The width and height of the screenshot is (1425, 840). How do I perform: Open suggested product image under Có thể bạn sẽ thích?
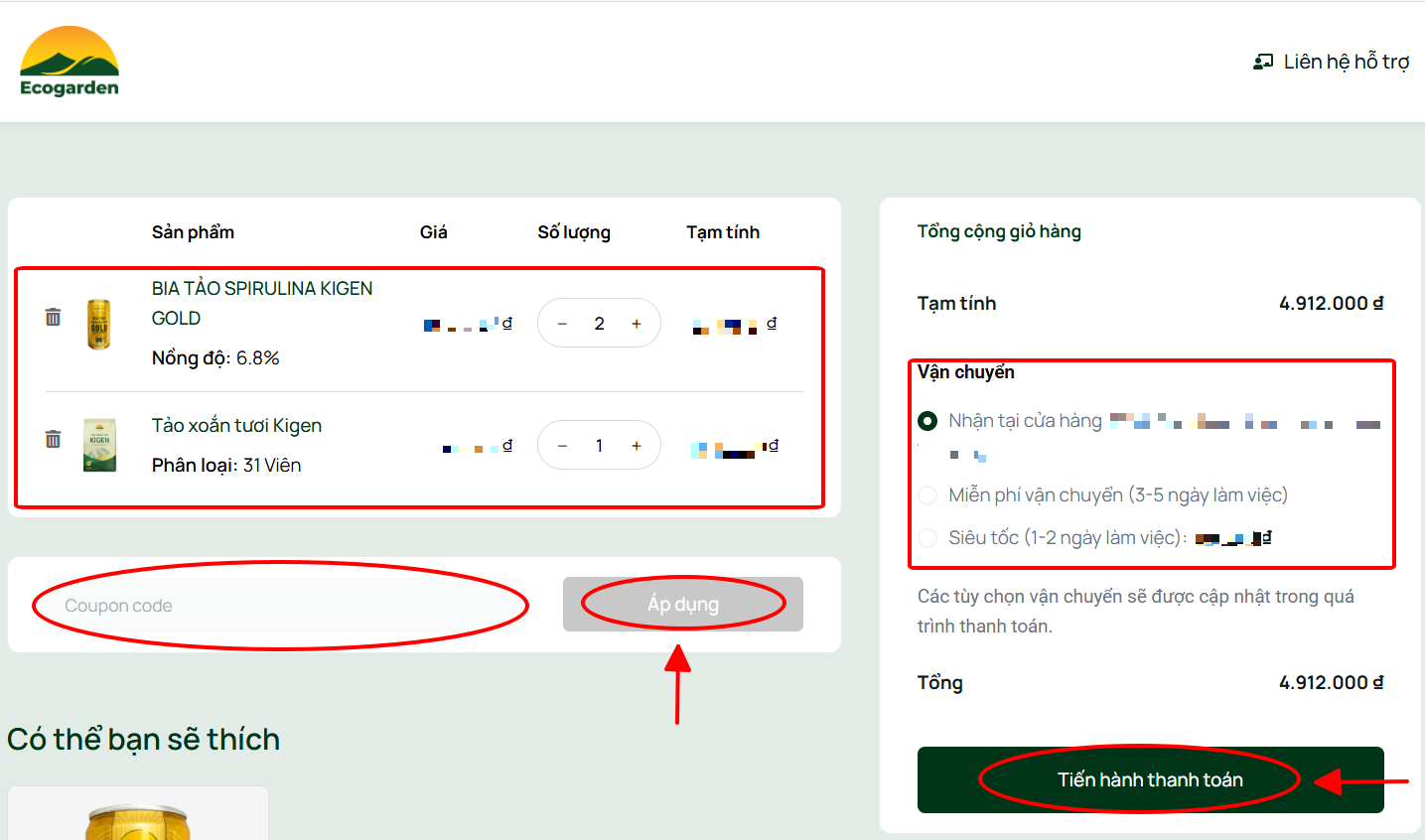[x=138, y=818]
